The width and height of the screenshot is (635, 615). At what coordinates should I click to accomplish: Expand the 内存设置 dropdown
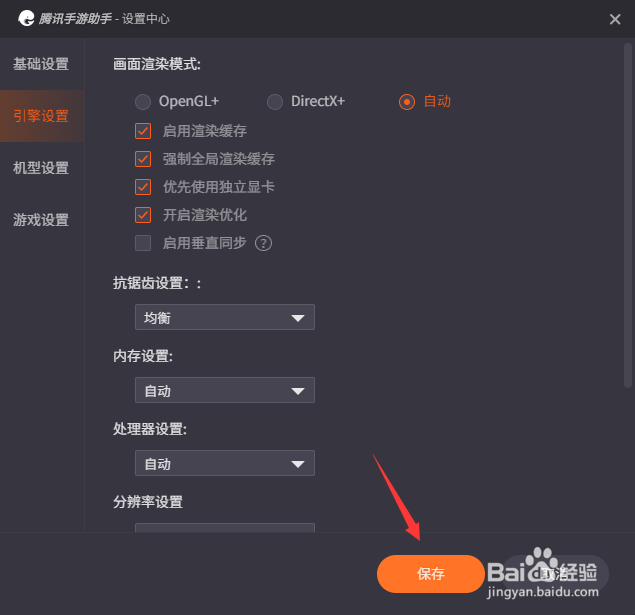point(225,390)
